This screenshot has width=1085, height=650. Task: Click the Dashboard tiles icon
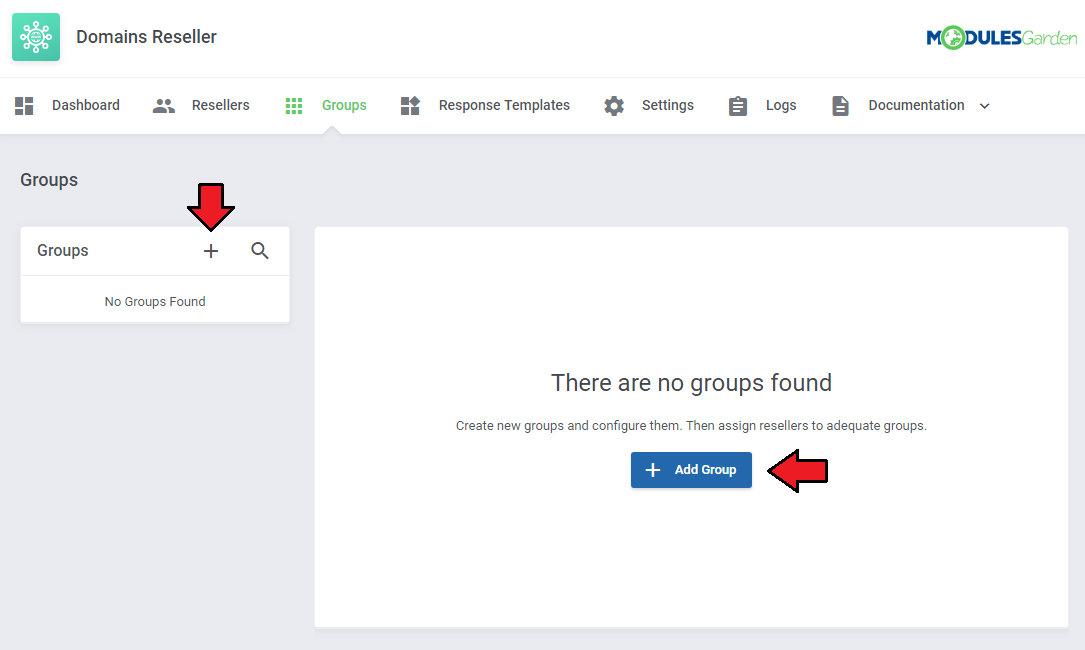[24, 106]
